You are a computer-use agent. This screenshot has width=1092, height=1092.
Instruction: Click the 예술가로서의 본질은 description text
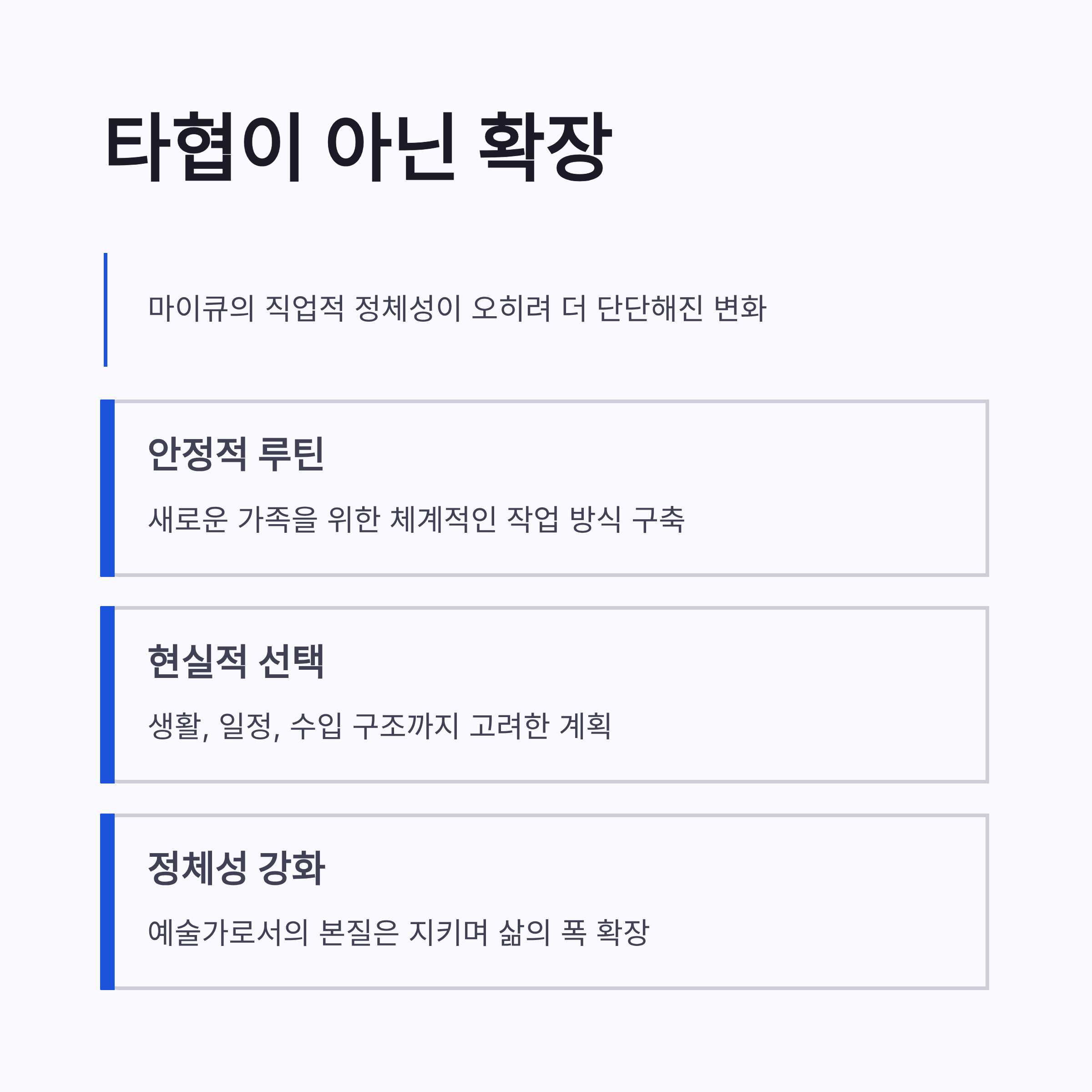tap(399, 933)
